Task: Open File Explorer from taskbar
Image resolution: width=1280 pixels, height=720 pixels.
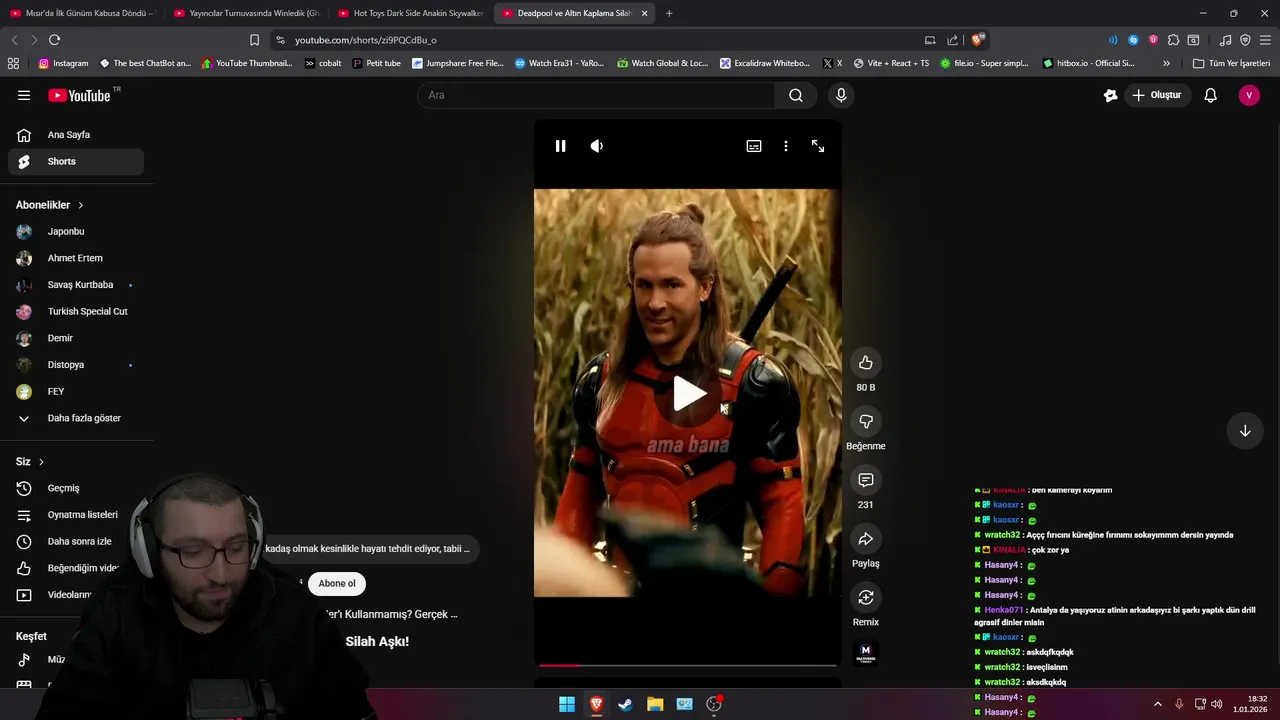Action: [655, 704]
